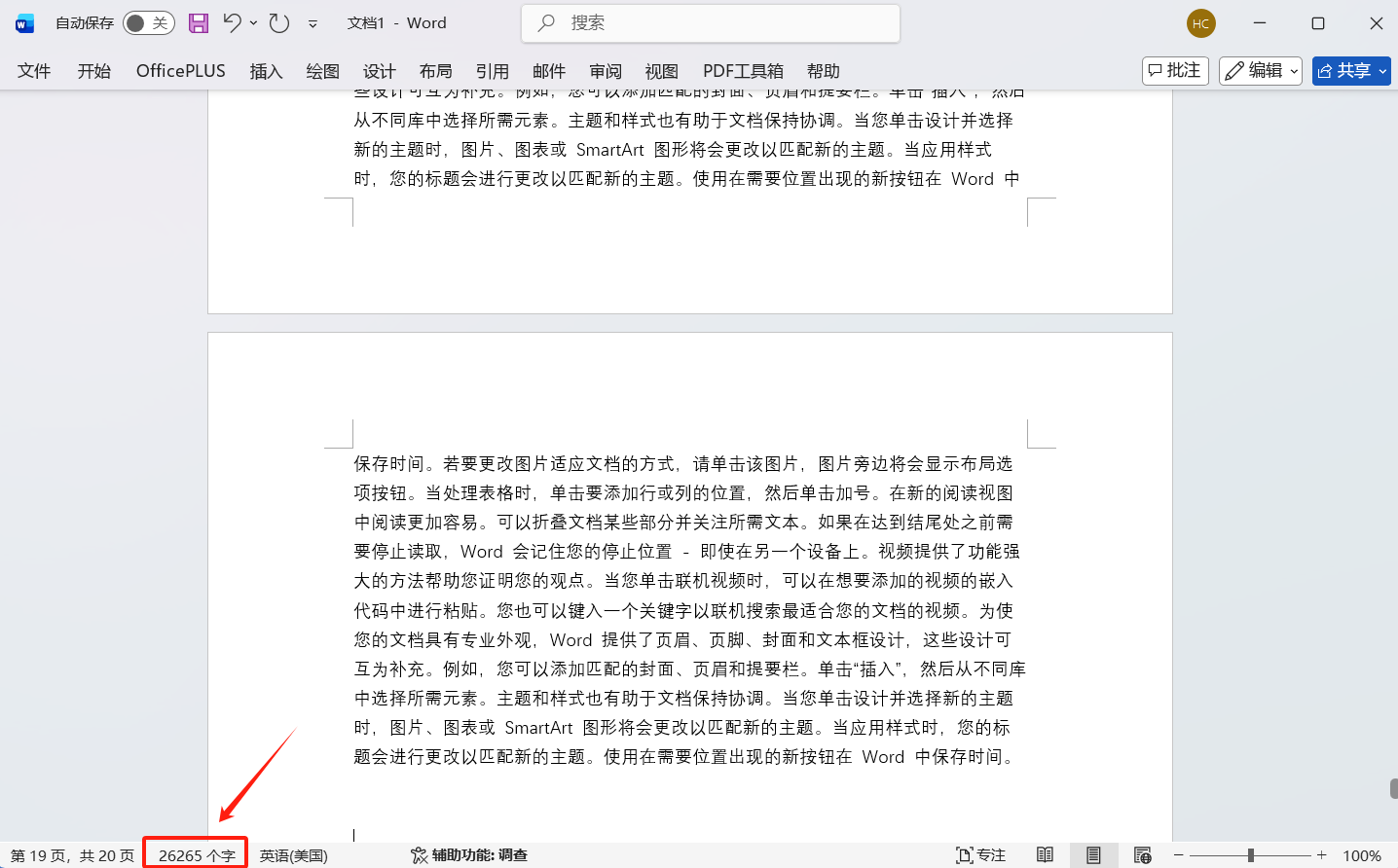Click the 批注 comments button
This screenshot has width=1398, height=868.
tap(1175, 71)
